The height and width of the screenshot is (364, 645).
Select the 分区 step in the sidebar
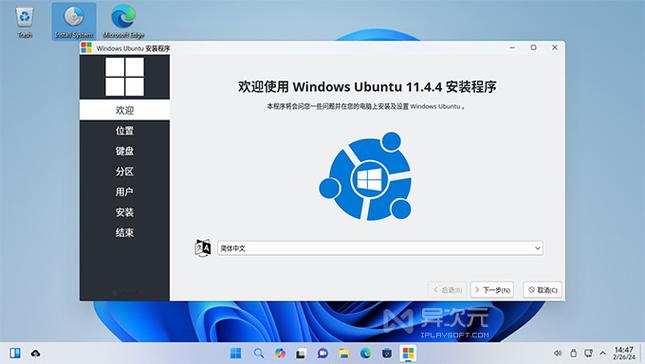coord(125,171)
